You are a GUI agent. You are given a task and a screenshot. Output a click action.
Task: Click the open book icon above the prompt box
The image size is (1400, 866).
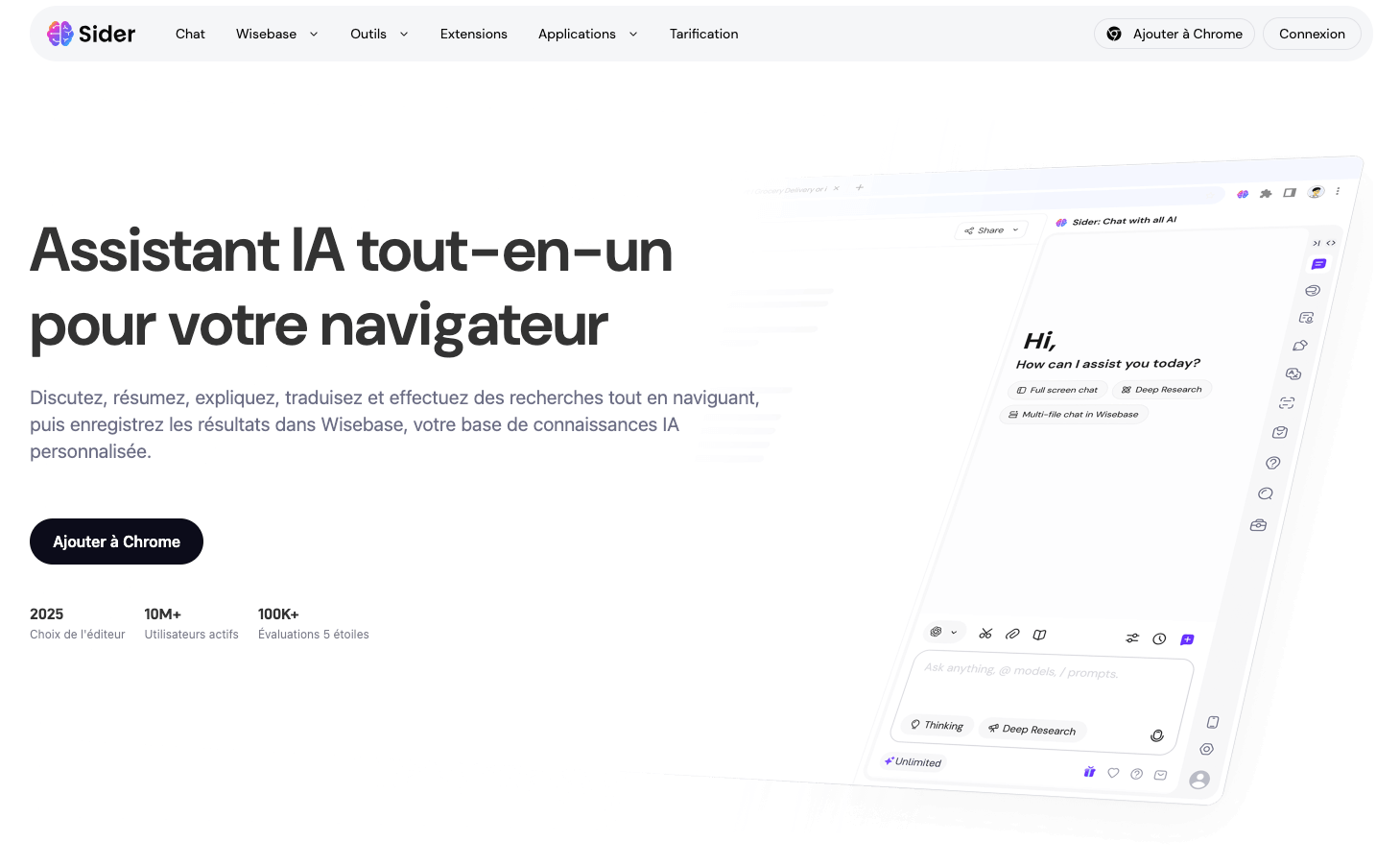click(x=1039, y=635)
